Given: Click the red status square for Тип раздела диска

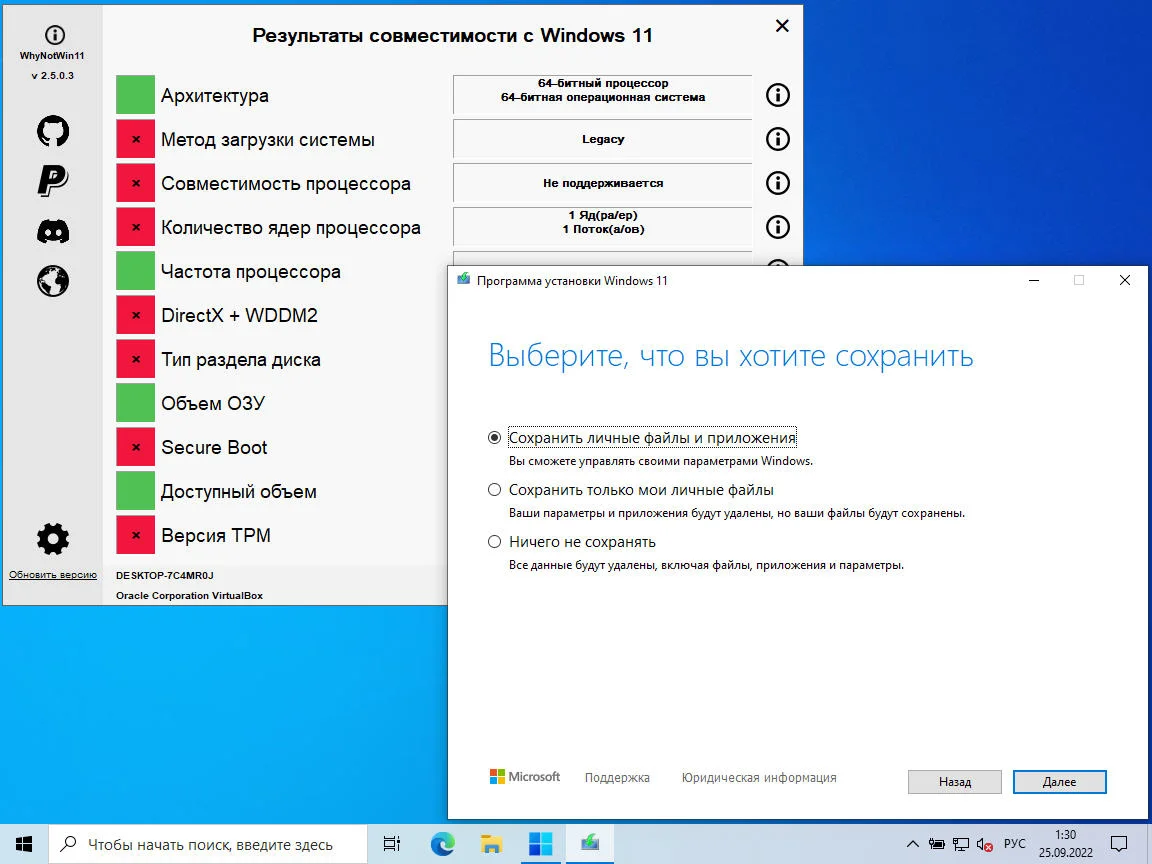Looking at the screenshot, I should 135,359.
